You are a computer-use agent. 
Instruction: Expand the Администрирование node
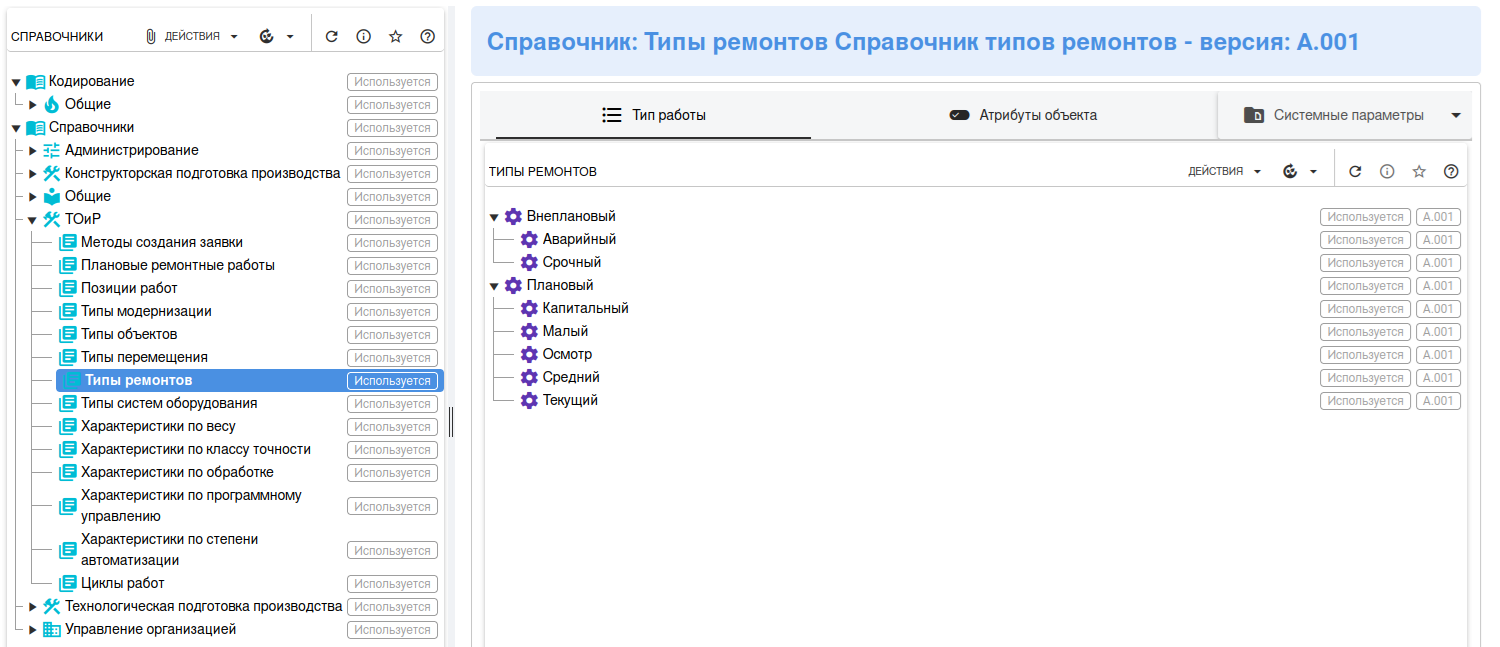[32, 151]
